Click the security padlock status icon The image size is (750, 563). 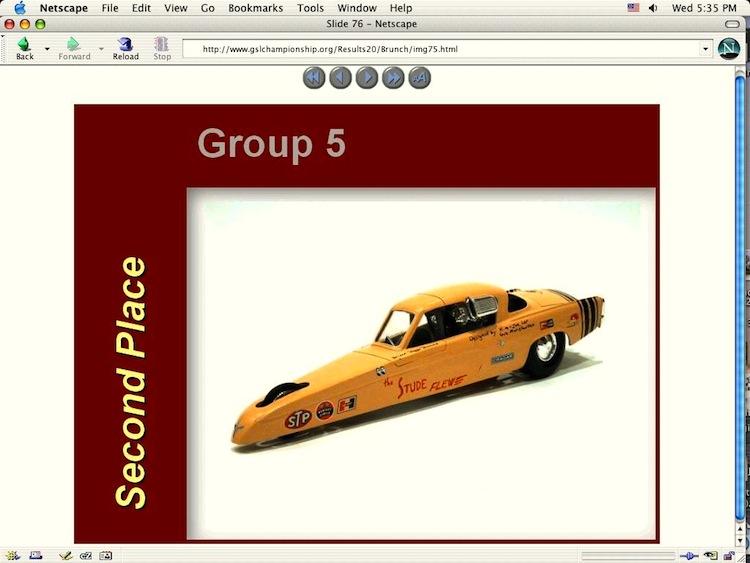coord(729,555)
